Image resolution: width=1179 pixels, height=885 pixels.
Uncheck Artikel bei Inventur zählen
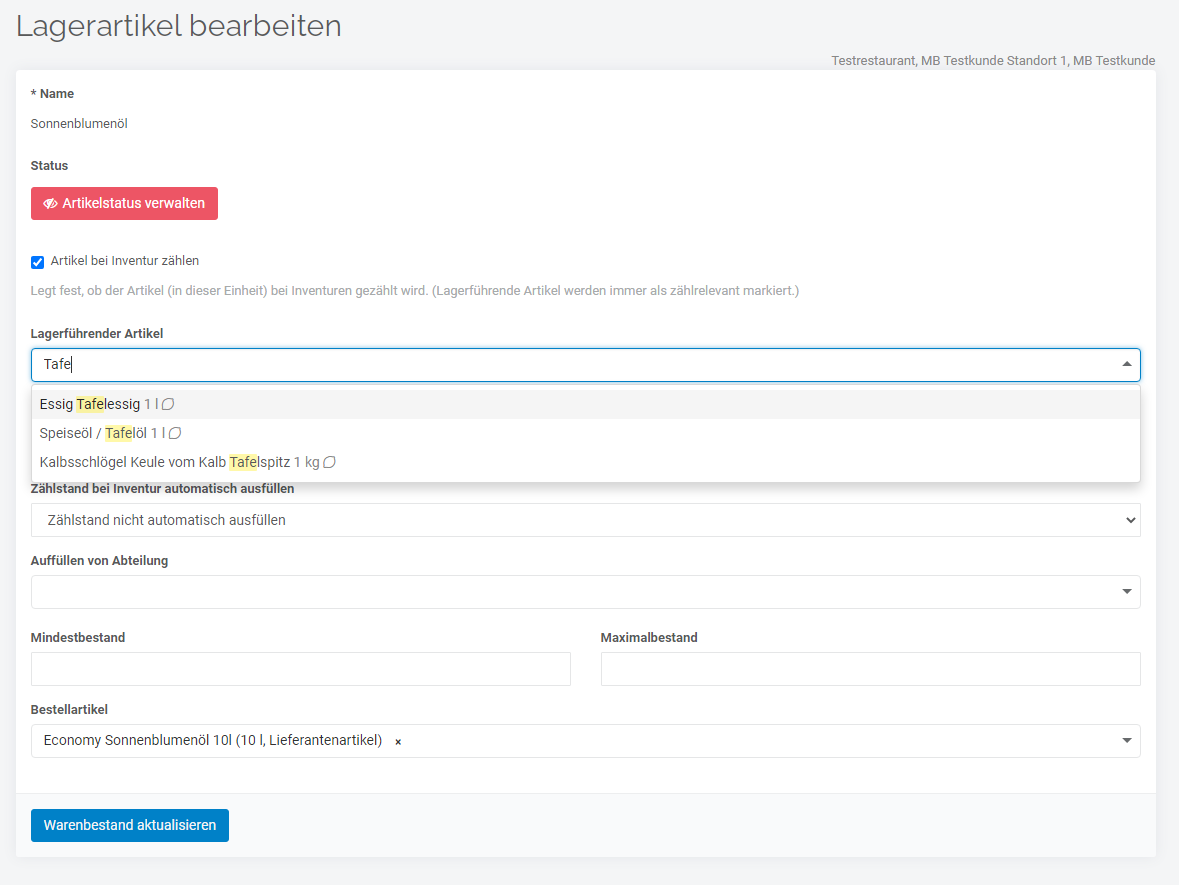coord(38,262)
